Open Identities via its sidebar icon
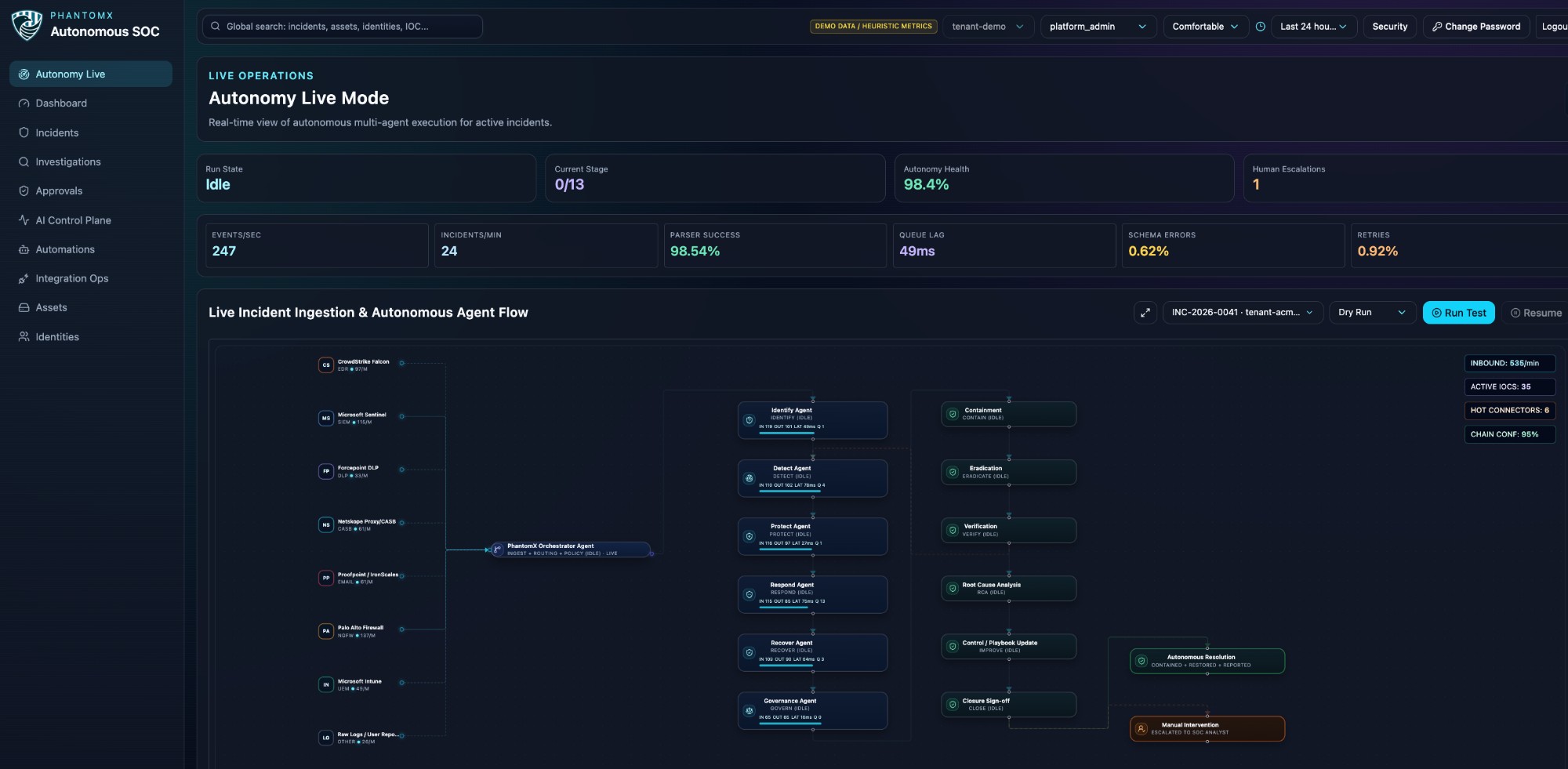Screen dimensions: 1568x769 tap(22, 336)
